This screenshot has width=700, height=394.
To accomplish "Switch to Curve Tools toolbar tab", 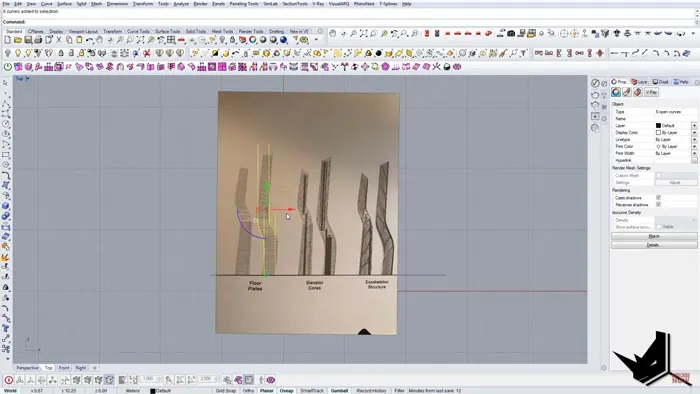I will [138, 32].
